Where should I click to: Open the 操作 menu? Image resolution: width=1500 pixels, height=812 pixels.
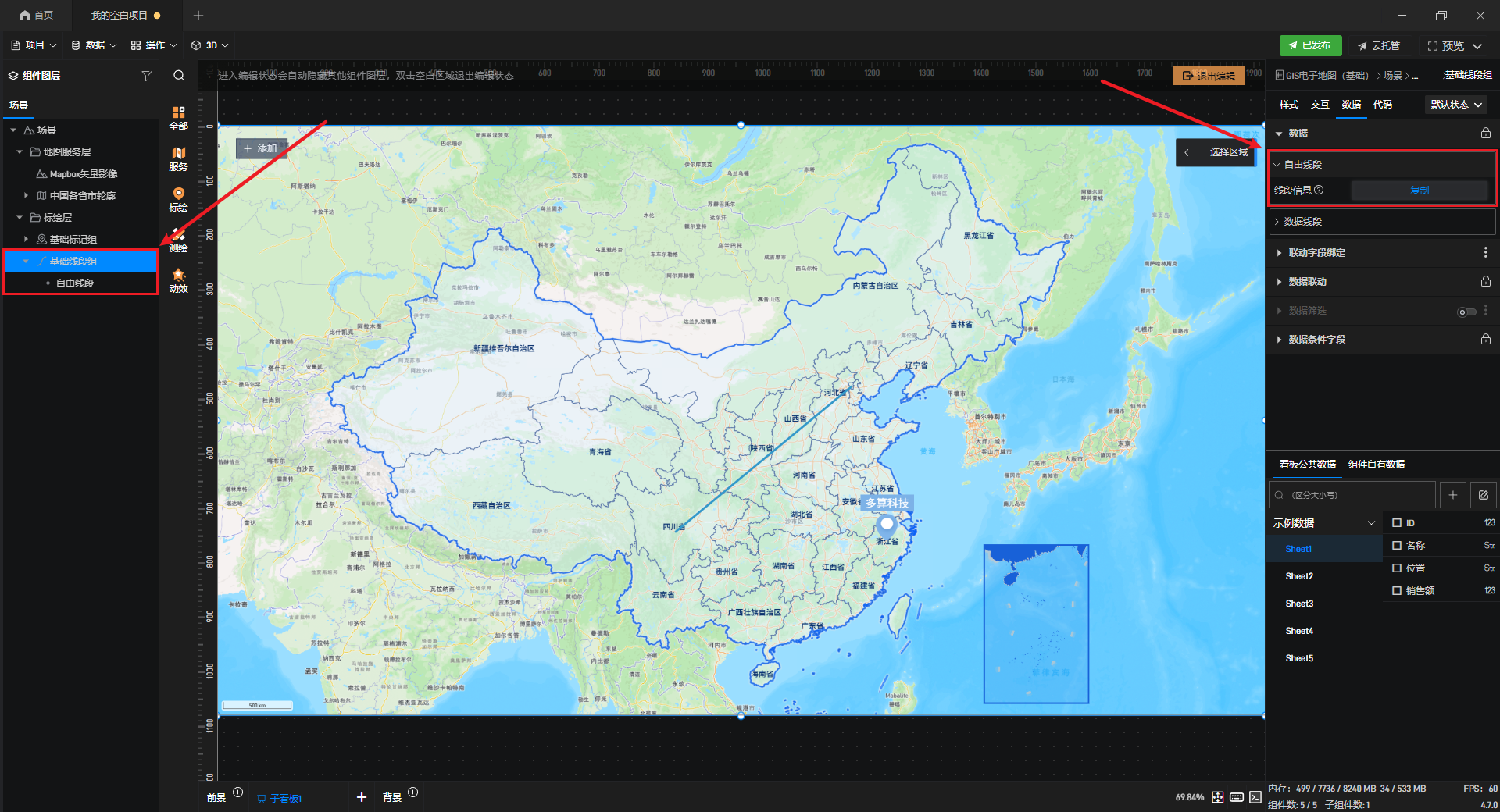[154, 45]
